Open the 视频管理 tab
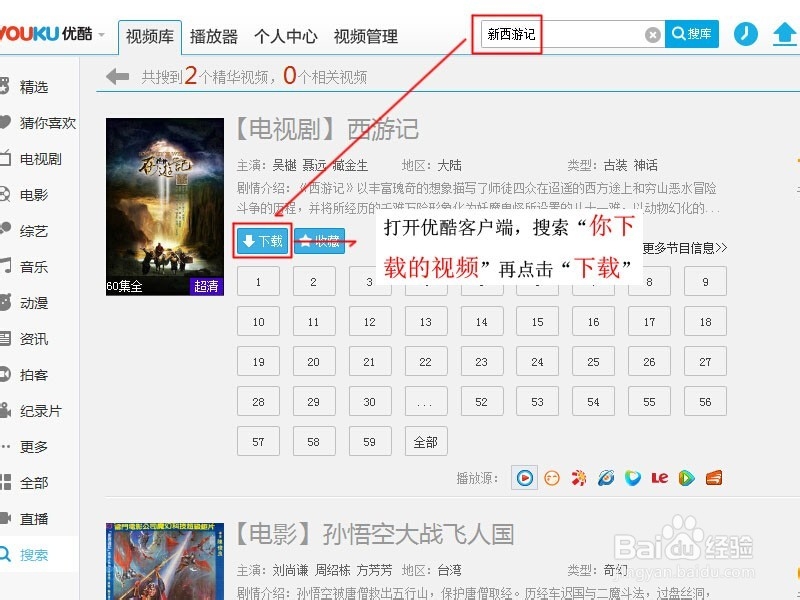 [366, 37]
